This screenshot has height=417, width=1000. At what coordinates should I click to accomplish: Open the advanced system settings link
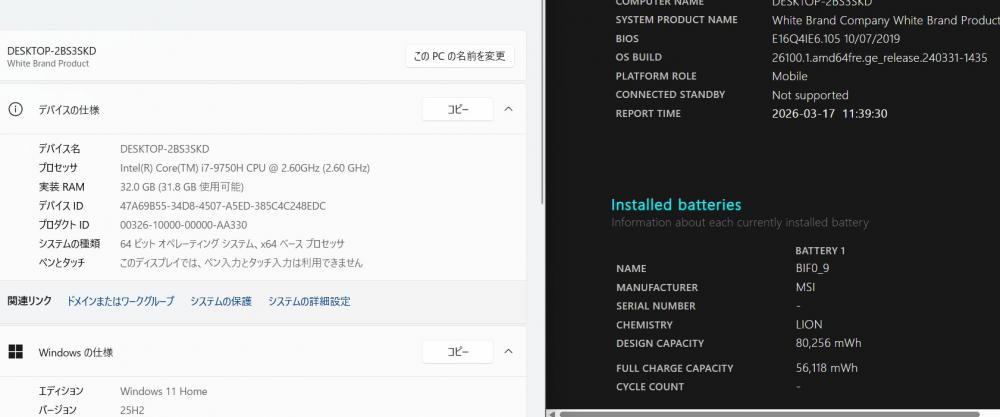pos(309,302)
